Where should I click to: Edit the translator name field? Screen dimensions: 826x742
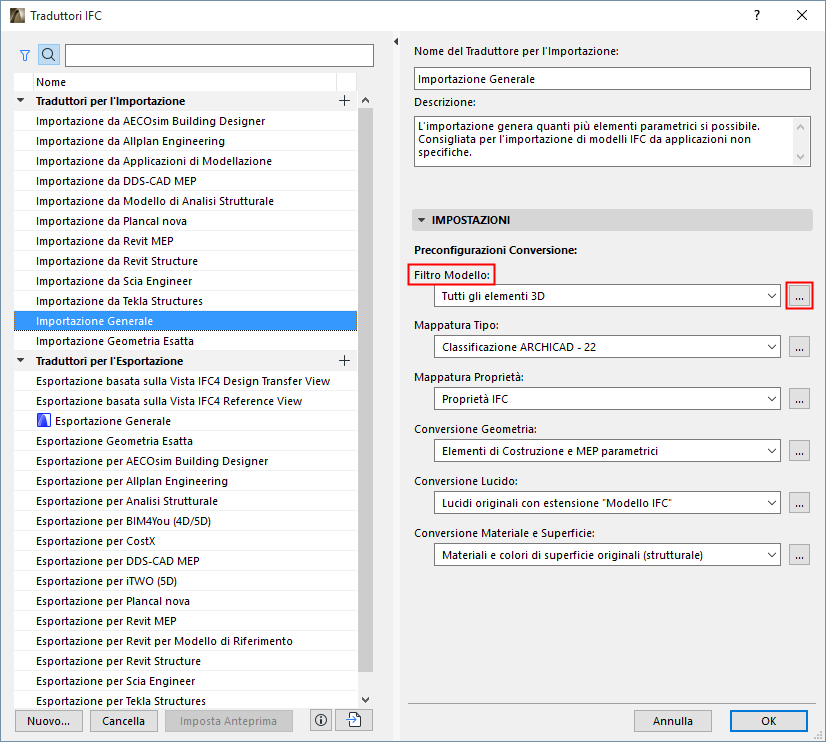click(x=612, y=79)
